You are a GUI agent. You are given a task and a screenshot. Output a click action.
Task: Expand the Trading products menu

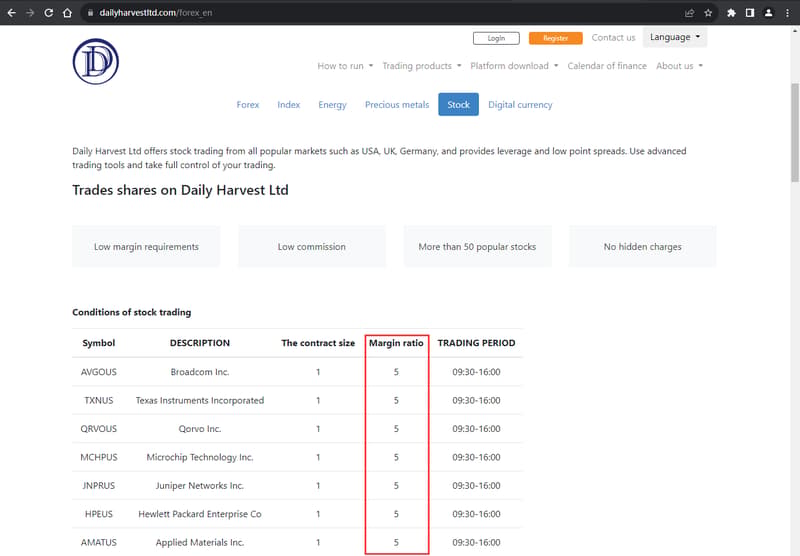(422, 66)
